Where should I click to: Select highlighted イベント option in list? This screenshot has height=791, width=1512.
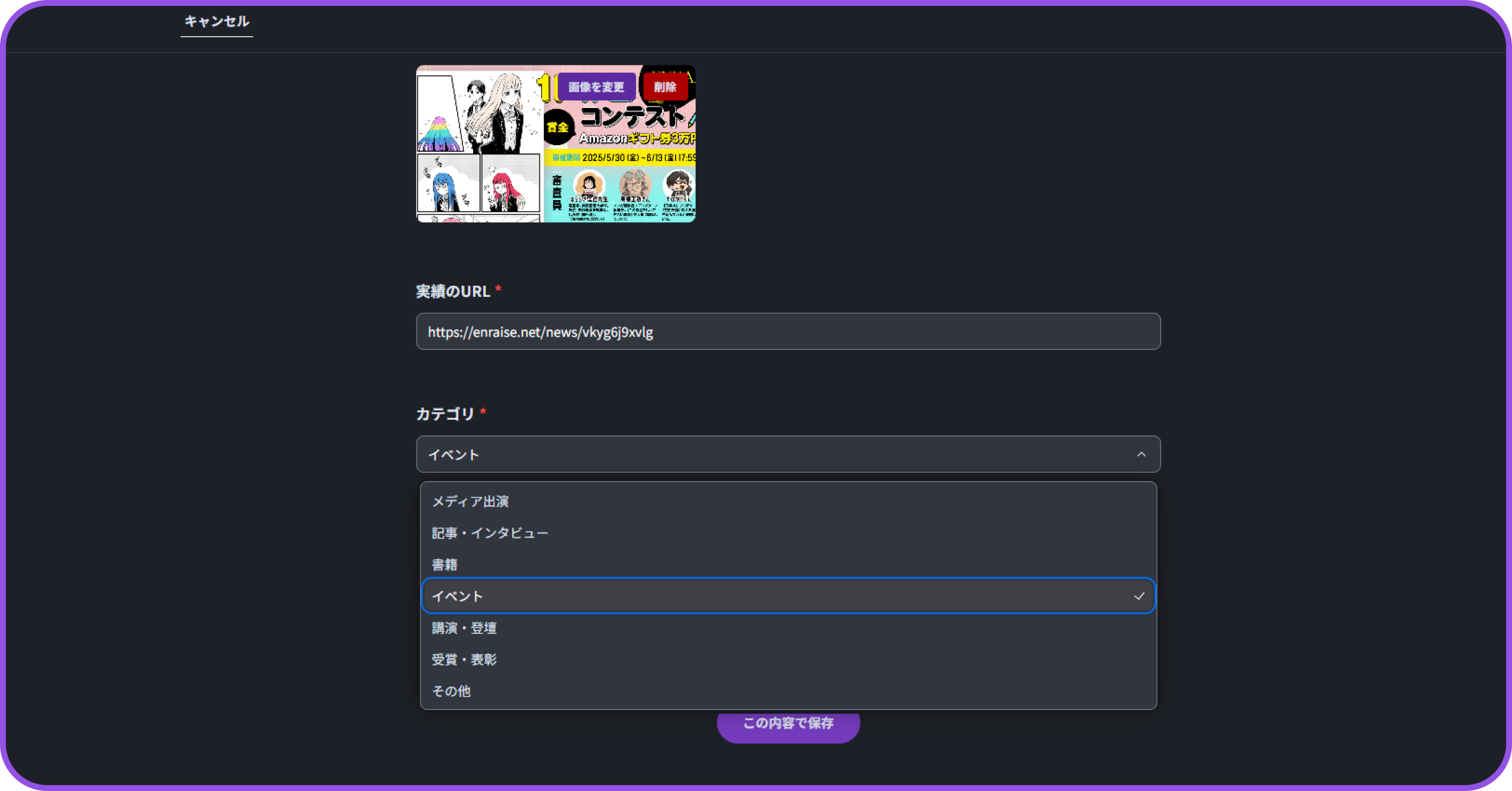pos(458,596)
